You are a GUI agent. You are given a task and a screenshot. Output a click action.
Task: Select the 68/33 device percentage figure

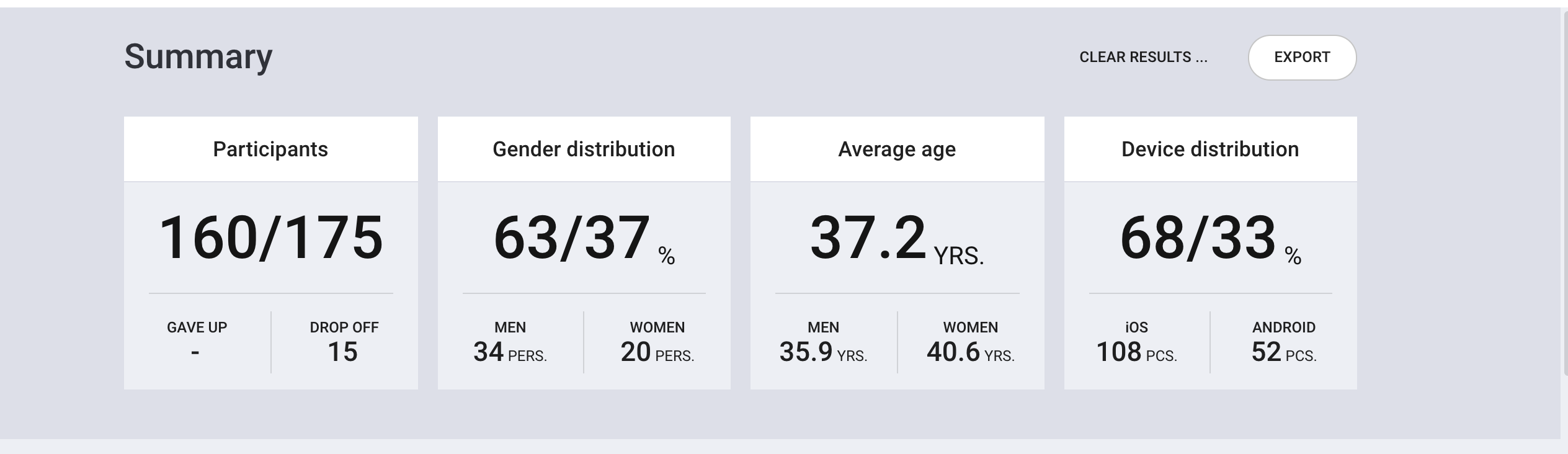1210,238
